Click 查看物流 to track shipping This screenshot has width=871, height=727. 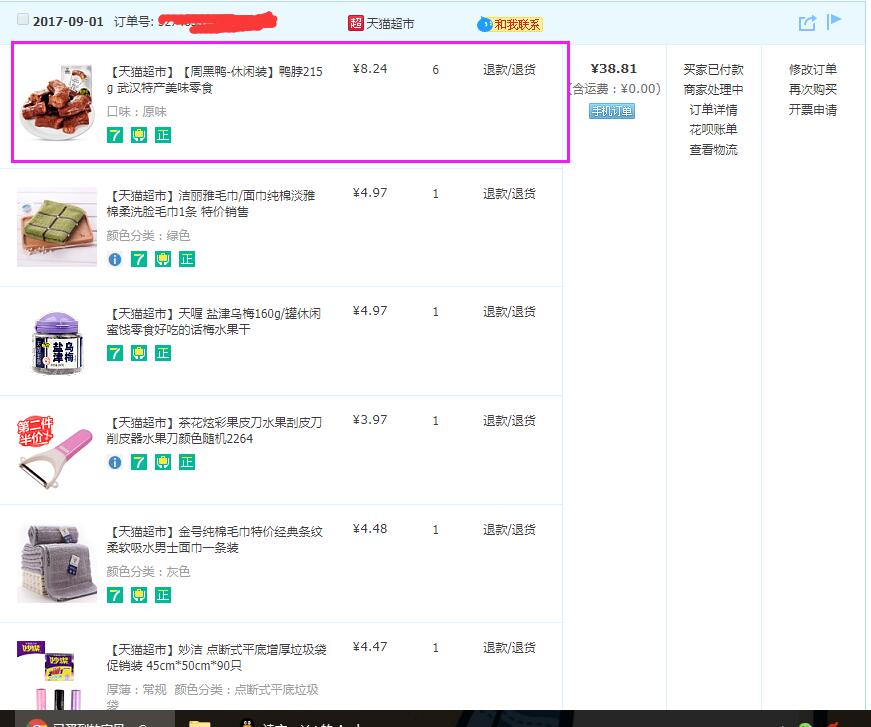click(x=713, y=149)
